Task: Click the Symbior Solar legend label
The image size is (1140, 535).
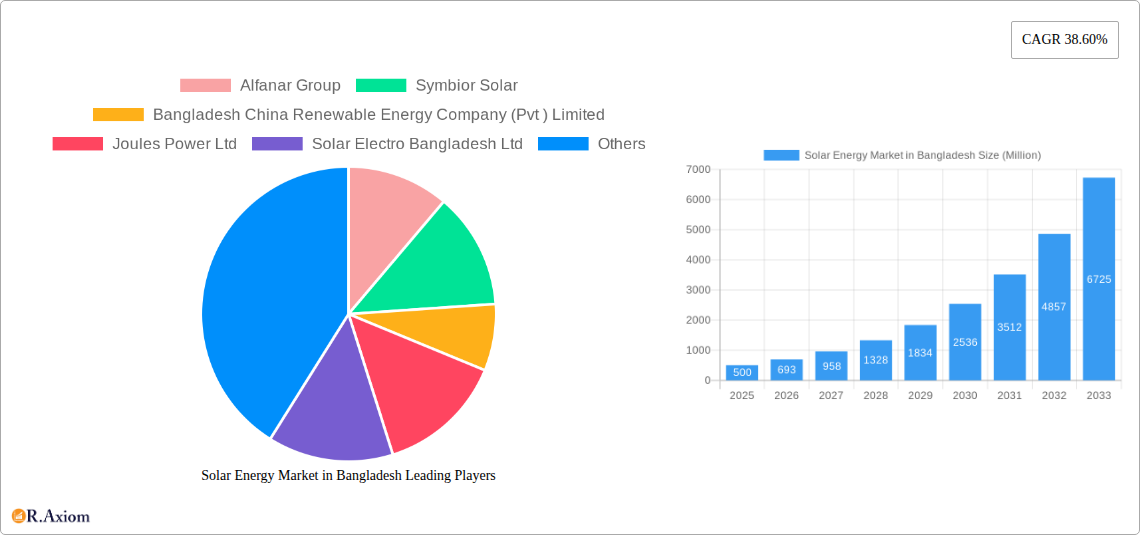Action: (x=467, y=86)
